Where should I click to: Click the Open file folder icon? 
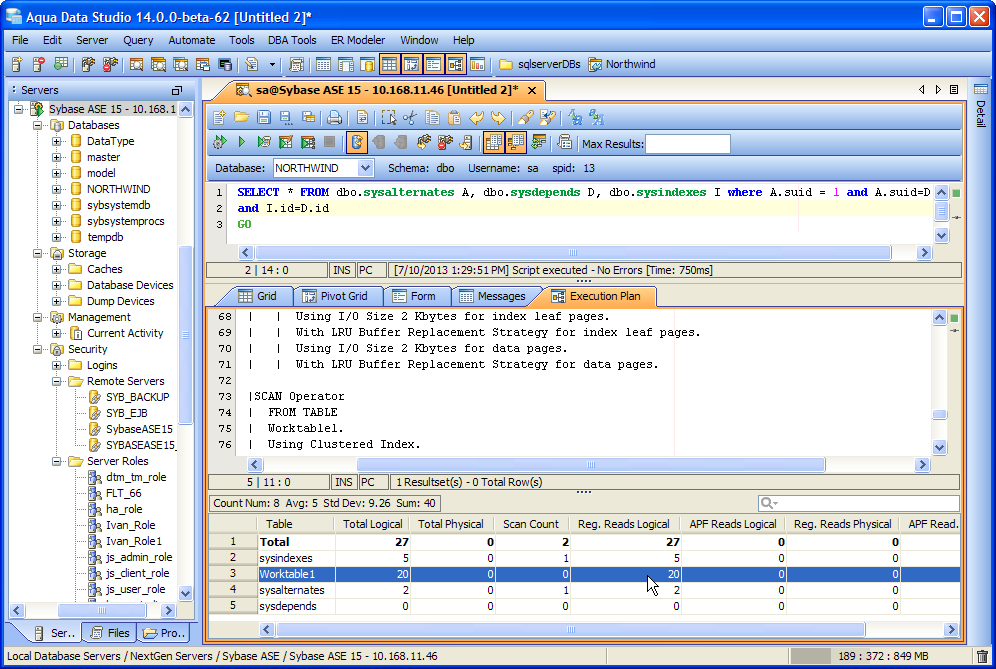tap(241, 117)
